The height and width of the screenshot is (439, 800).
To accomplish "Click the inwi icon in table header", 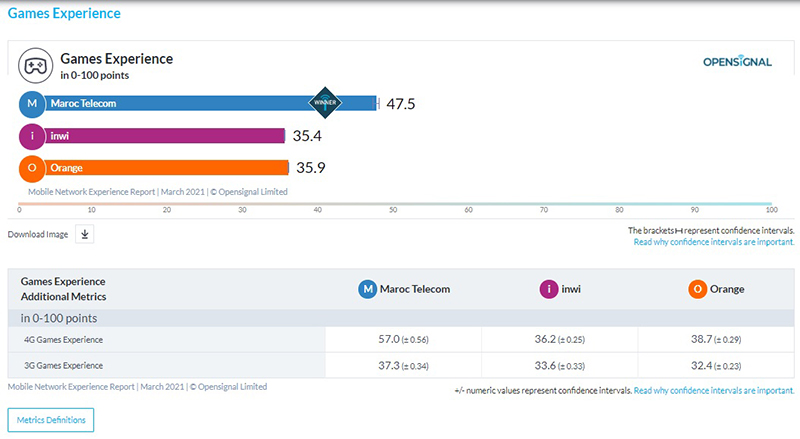I will point(548,289).
